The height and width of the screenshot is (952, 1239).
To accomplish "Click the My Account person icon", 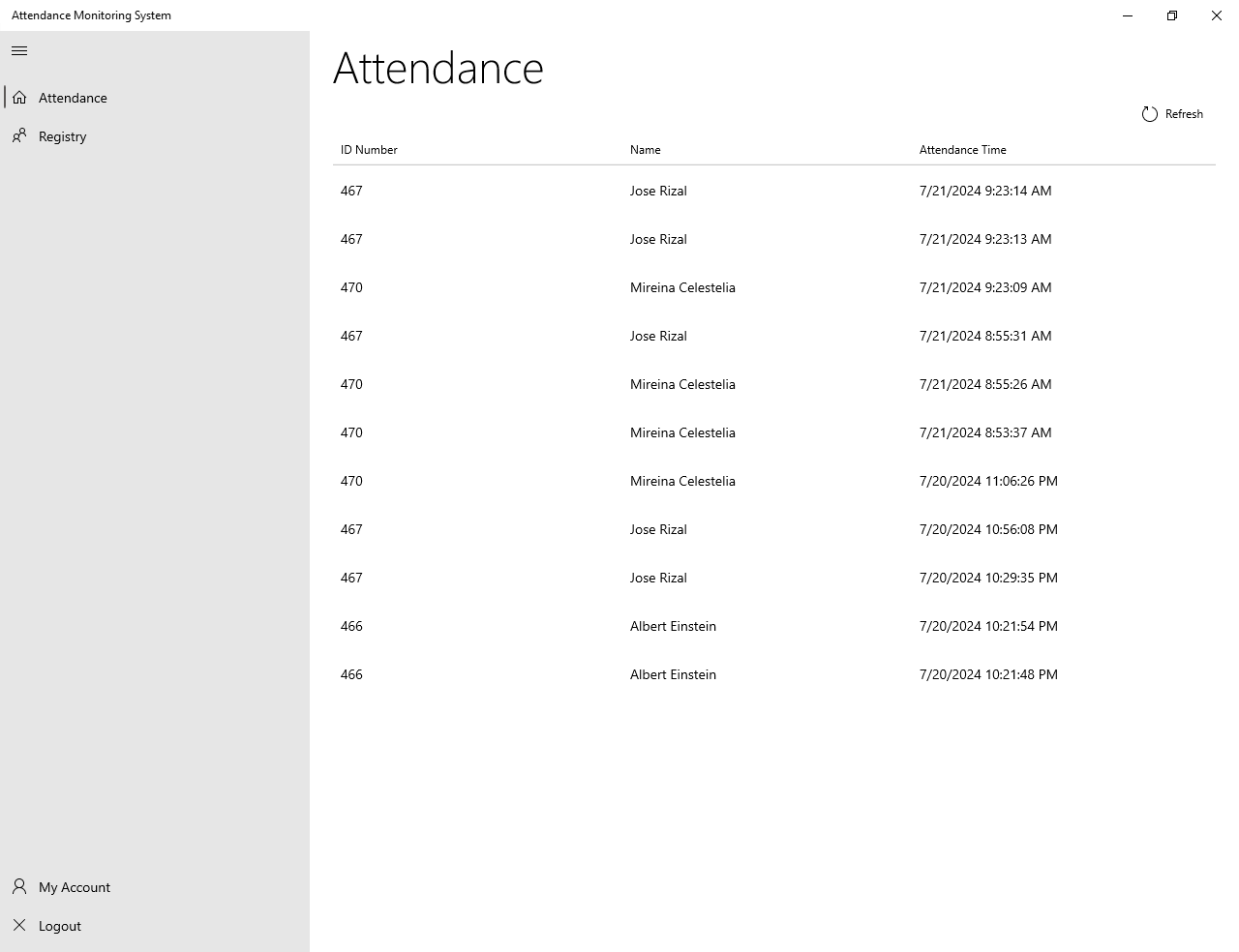I will pyautogui.click(x=19, y=887).
